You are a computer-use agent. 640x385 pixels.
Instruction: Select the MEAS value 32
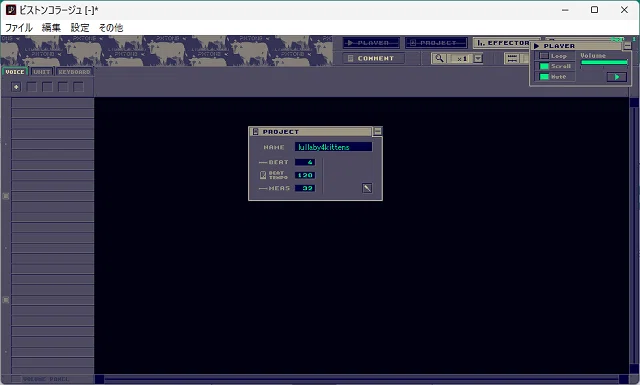click(305, 188)
